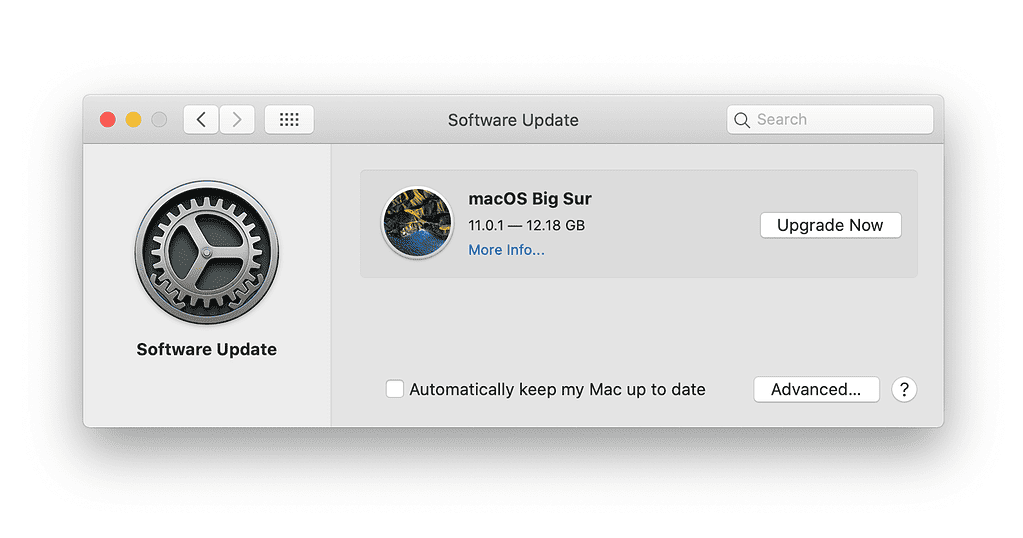The width and height of the screenshot is (1023, 538).
Task: Minimize the window with yellow button
Action: (133, 120)
